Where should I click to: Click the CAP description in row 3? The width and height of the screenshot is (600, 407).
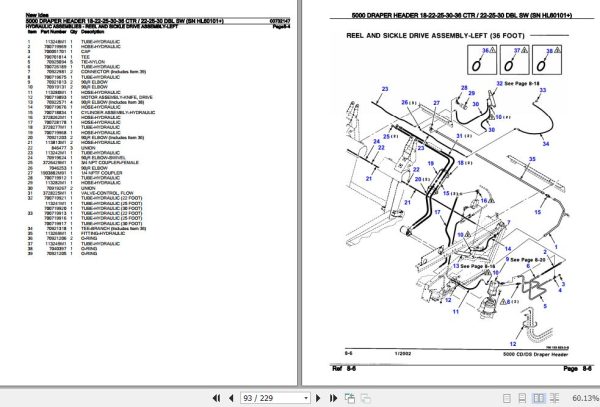pos(86,52)
